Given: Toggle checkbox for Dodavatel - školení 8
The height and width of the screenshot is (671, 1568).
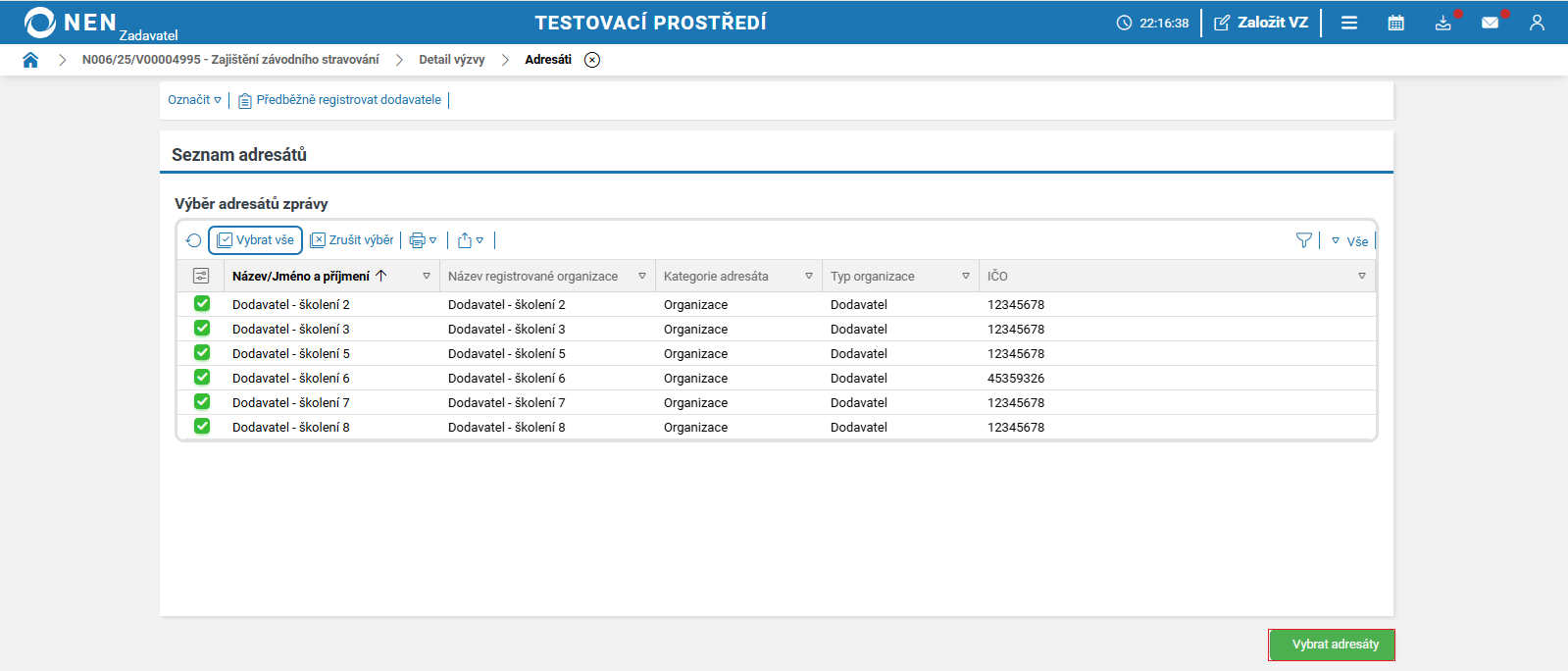Looking at the screenshot, I should 202,427.
